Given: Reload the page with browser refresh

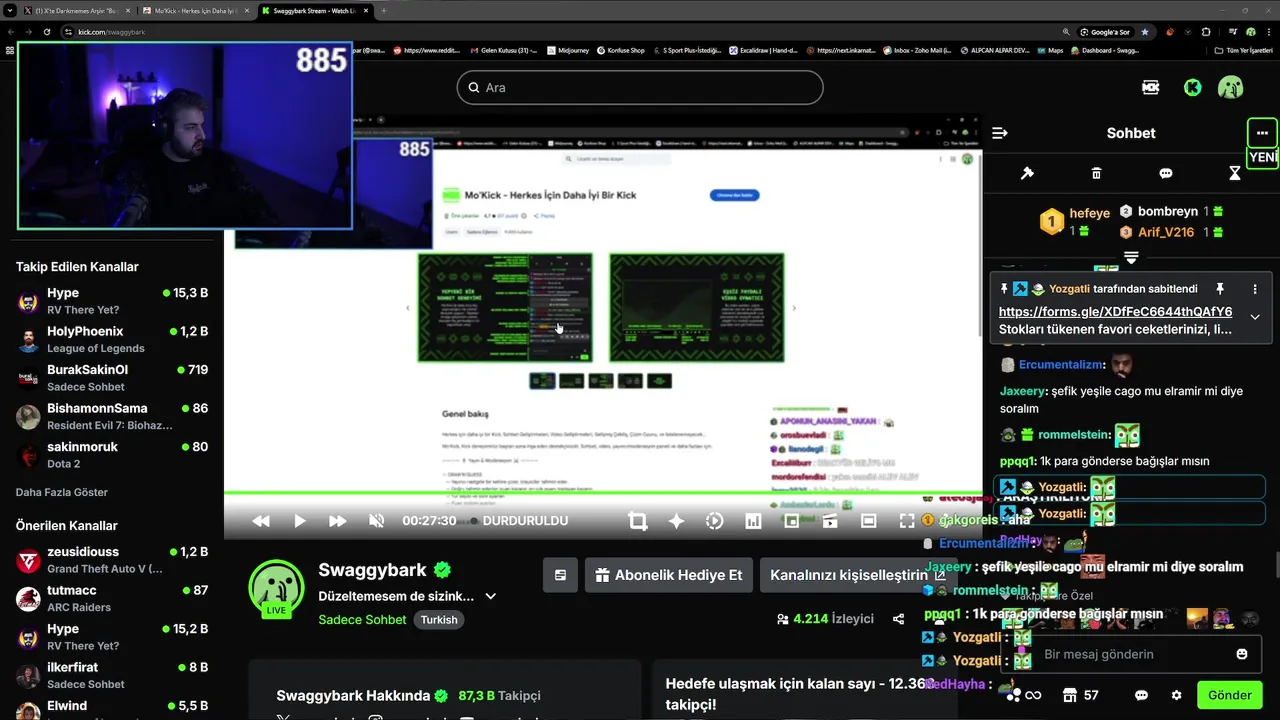Looking at the screenshot, I should pos(47,32).
